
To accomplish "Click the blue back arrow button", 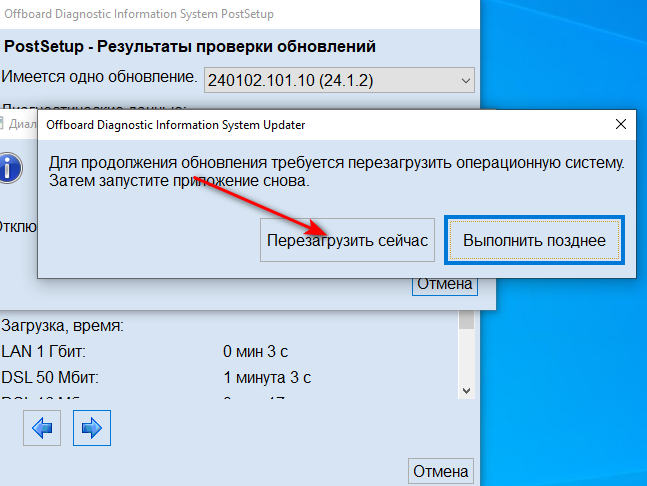I will tap(43, 428).
